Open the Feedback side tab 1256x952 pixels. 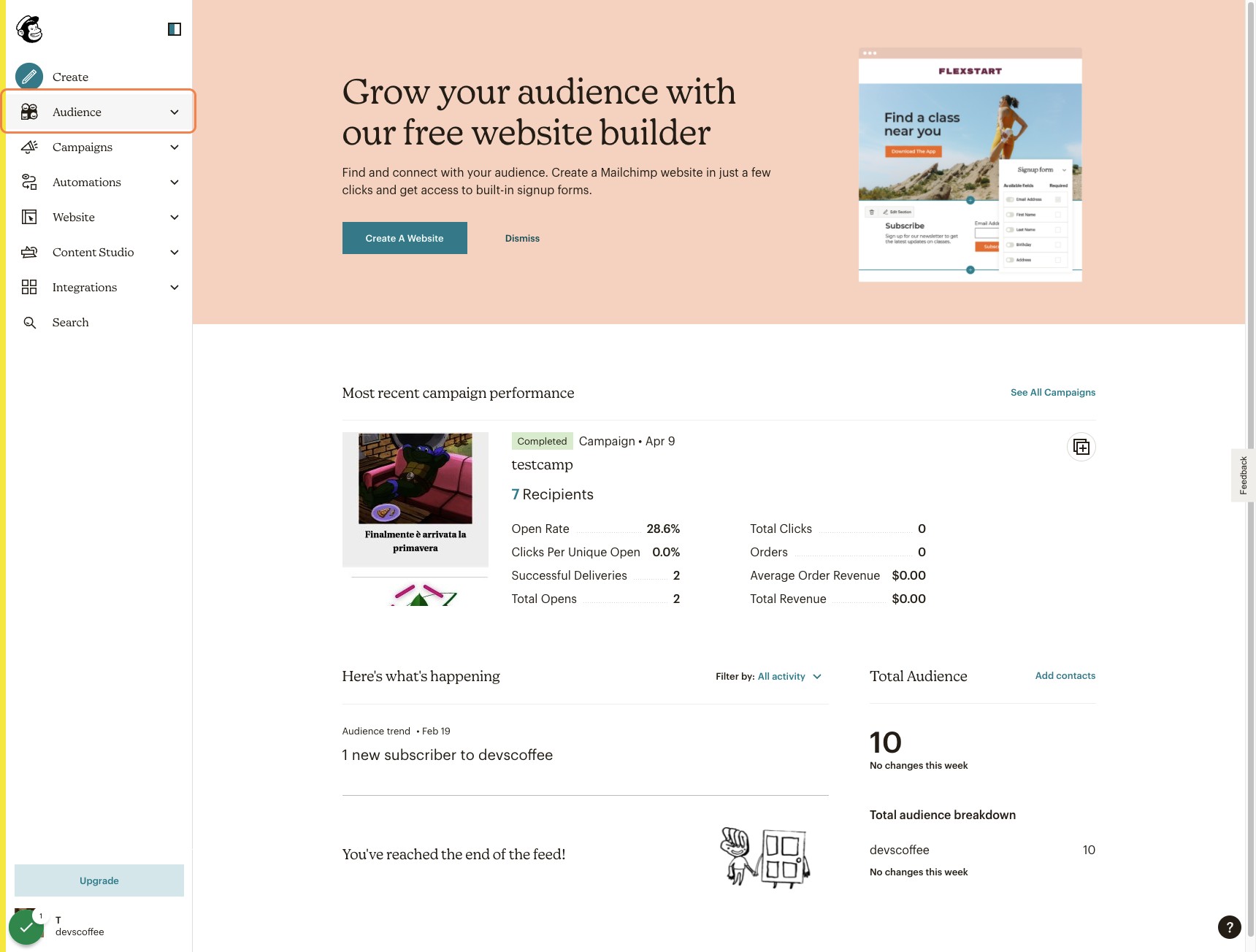[1244, 475]
